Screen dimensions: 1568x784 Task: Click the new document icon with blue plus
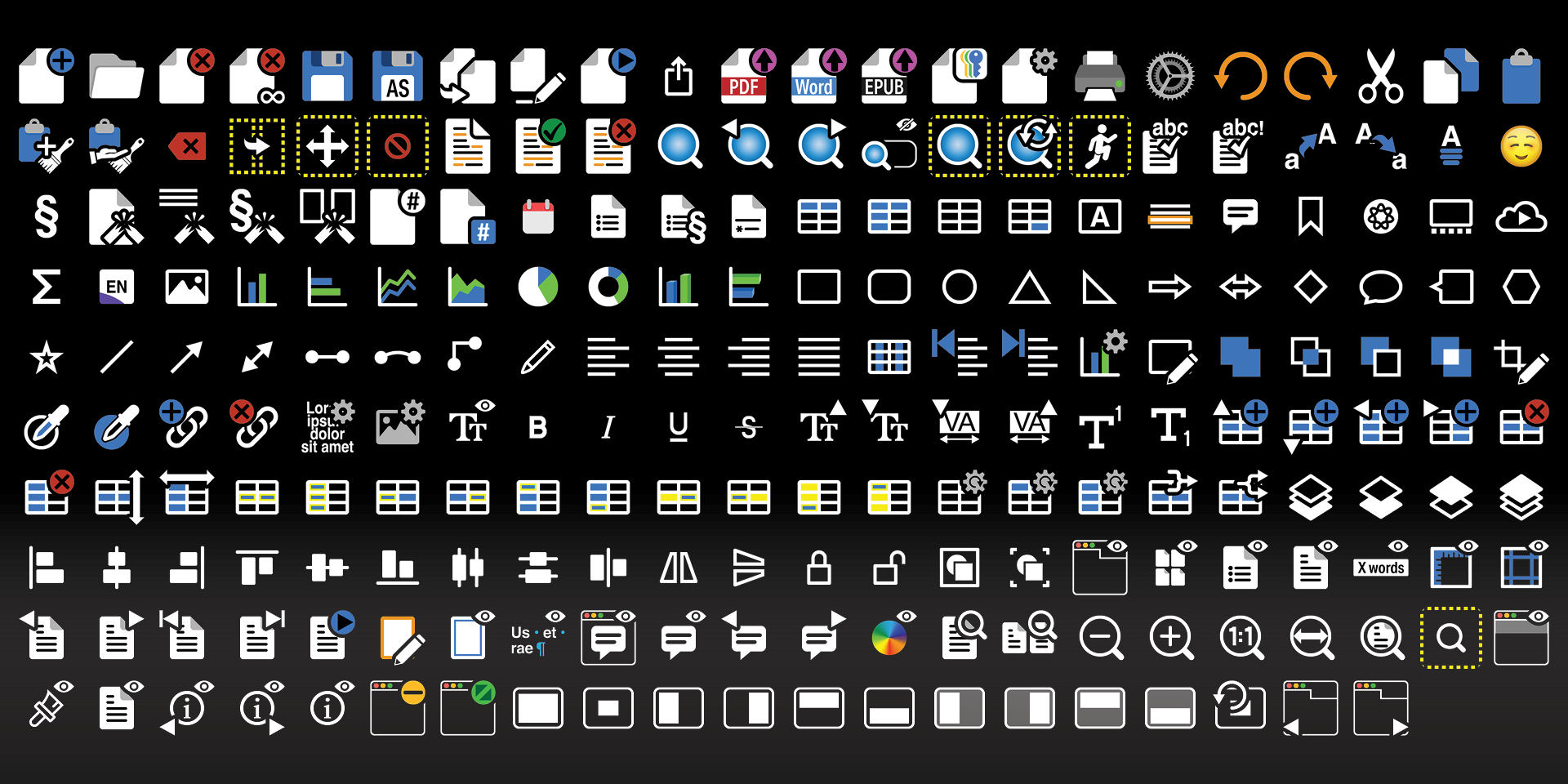[47, 76]
